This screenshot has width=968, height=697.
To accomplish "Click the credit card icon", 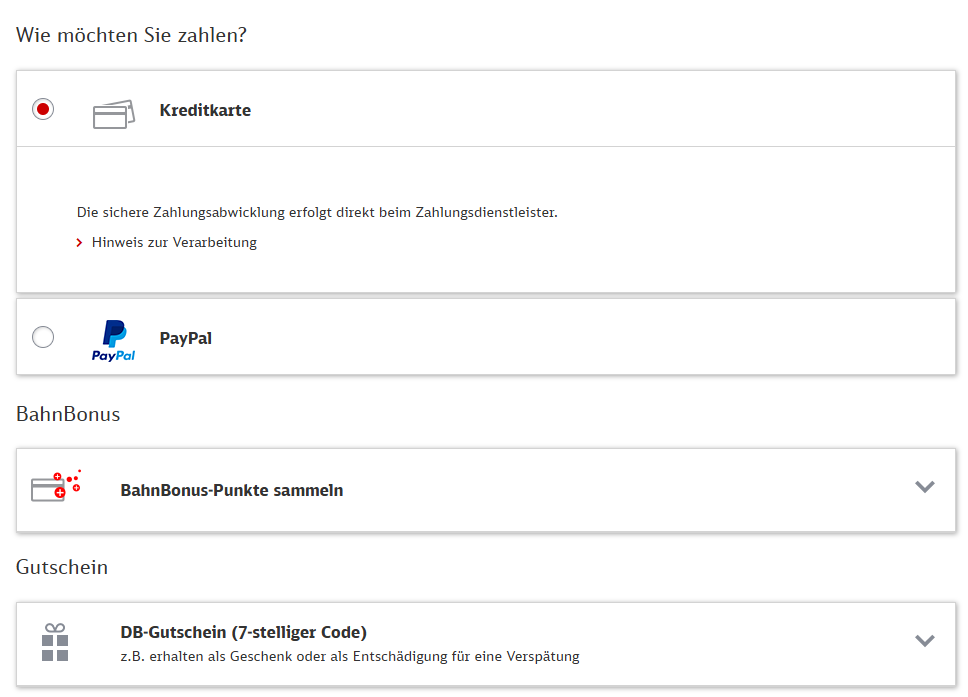I will coord(113,114).
